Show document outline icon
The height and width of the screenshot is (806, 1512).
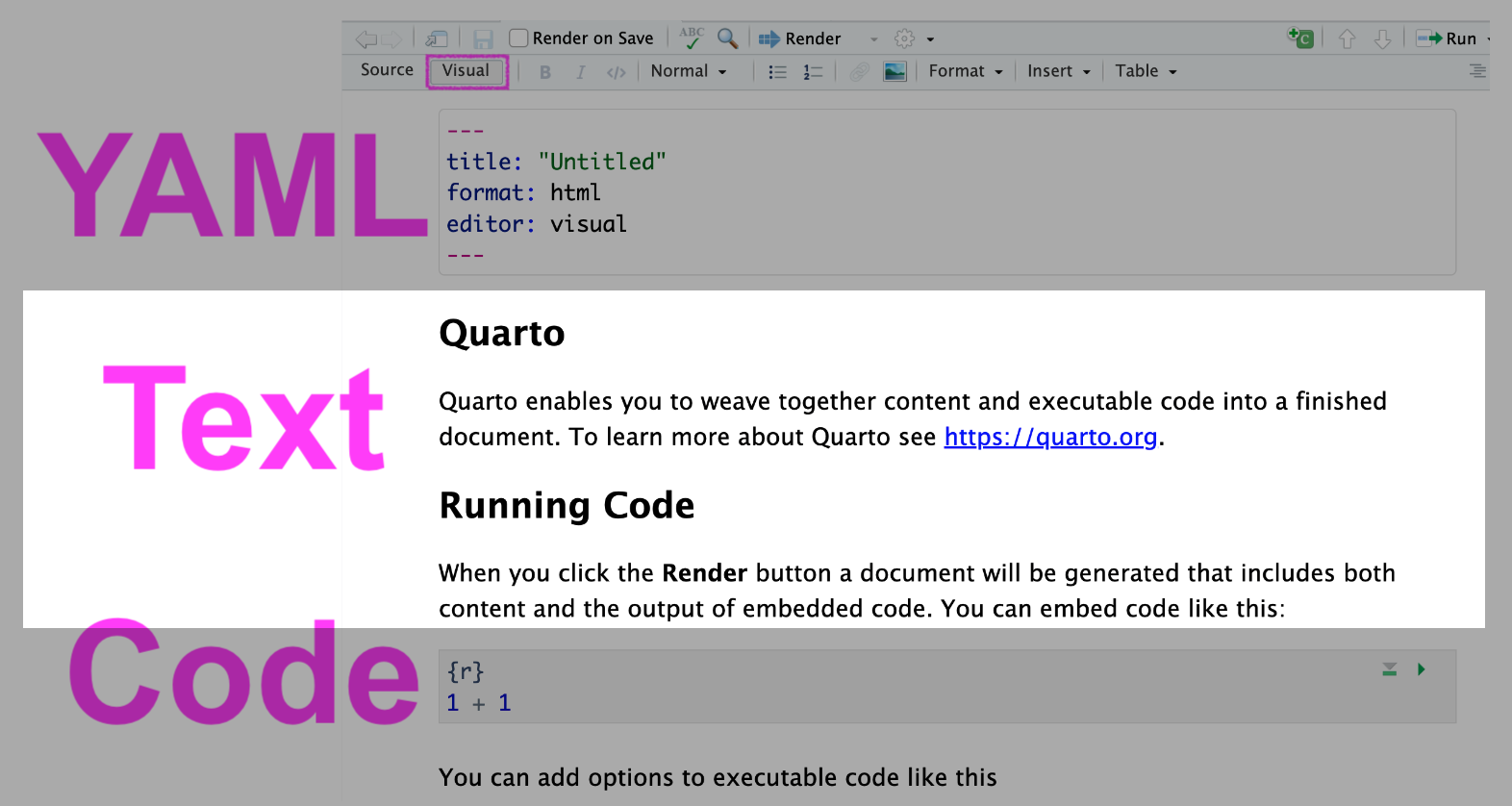tap(1477, 71)
